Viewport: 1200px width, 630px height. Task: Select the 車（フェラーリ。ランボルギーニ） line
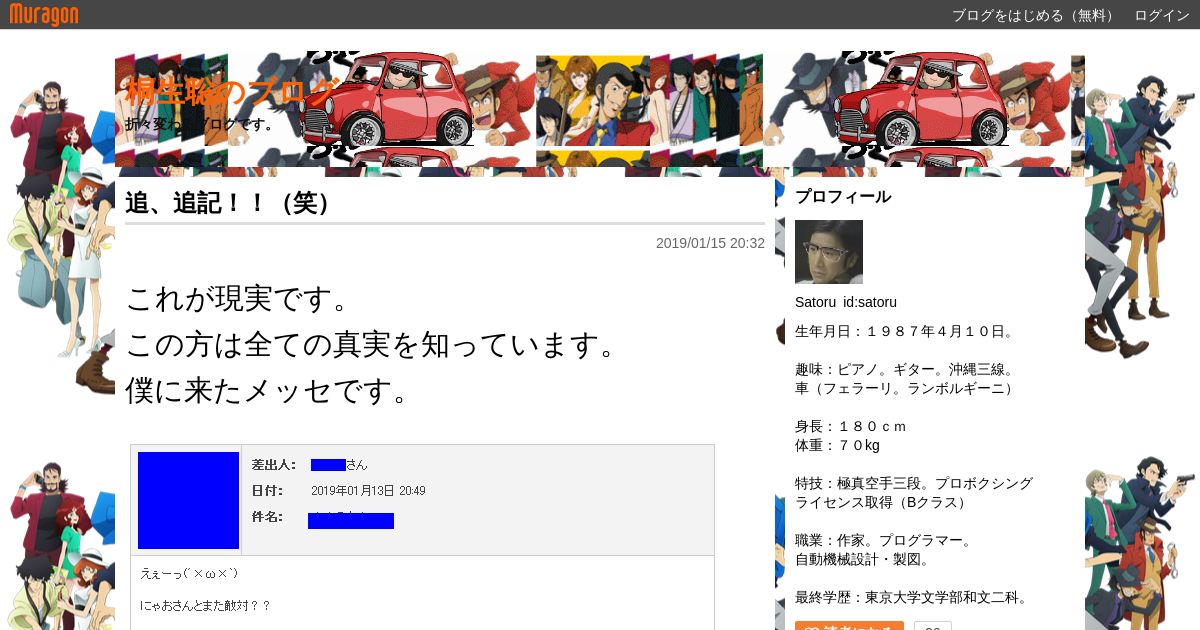click(906, 388)
